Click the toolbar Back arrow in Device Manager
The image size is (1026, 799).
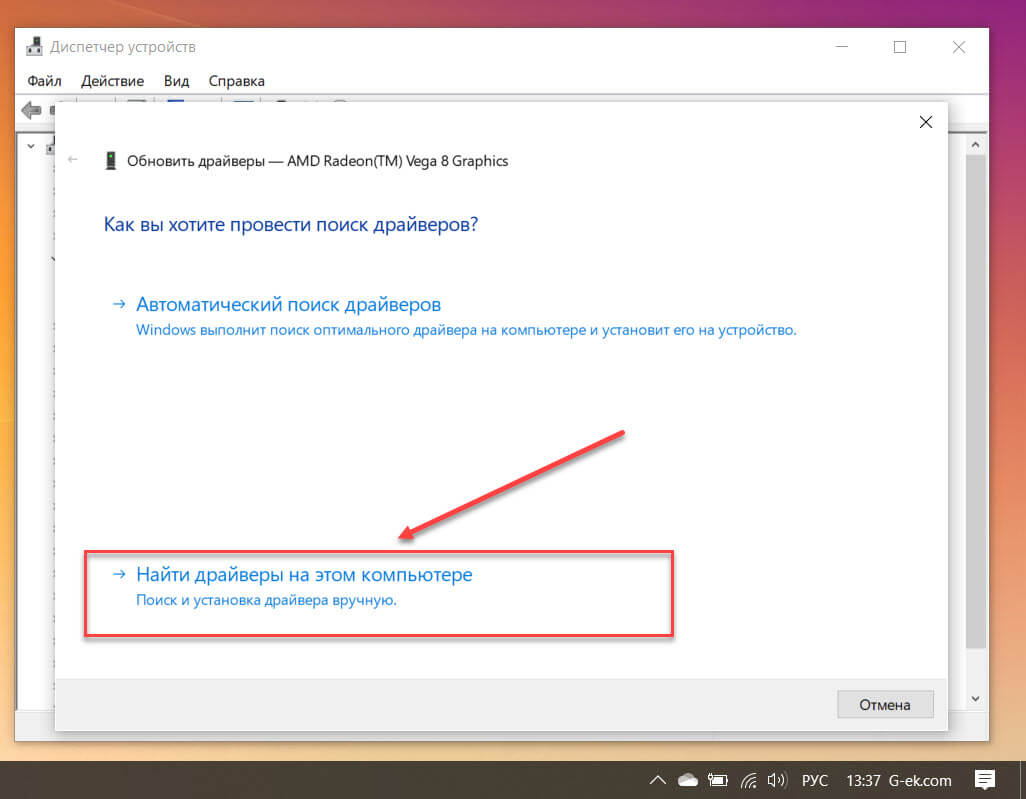tap(31, 109)
